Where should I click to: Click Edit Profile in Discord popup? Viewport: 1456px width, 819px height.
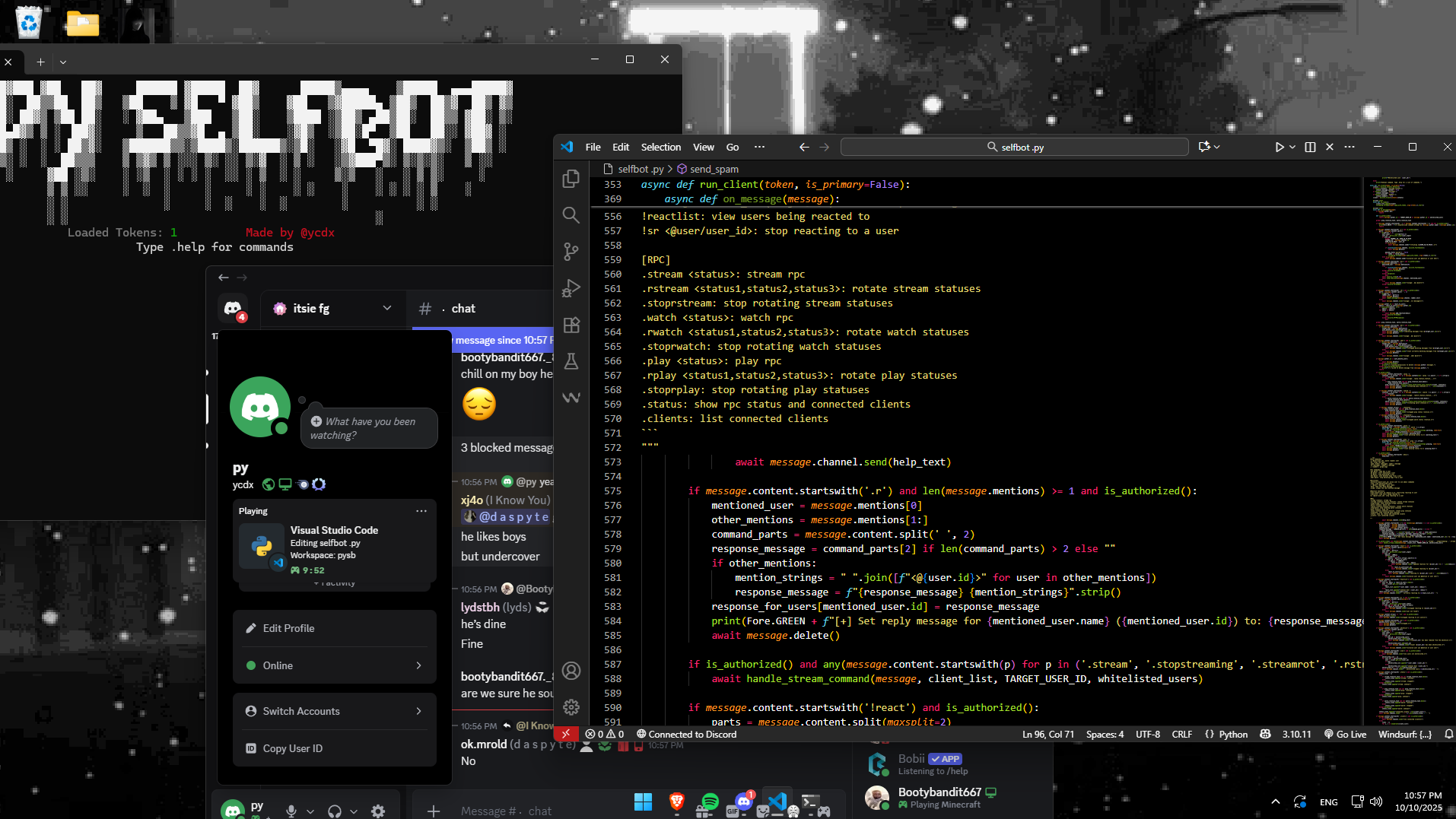point(335,628)
